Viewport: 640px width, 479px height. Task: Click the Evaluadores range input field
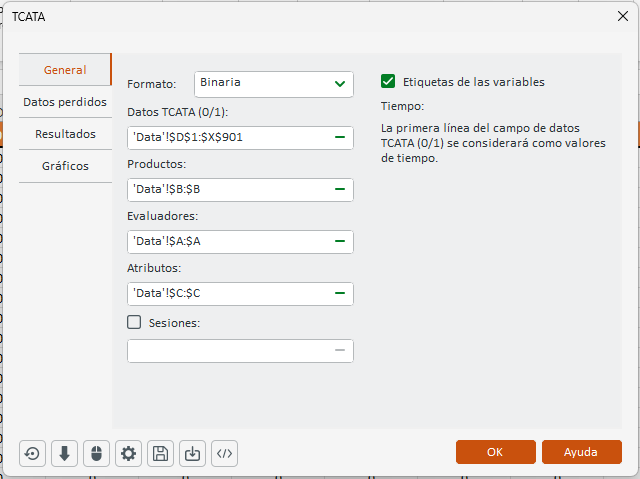click(240, 242)
